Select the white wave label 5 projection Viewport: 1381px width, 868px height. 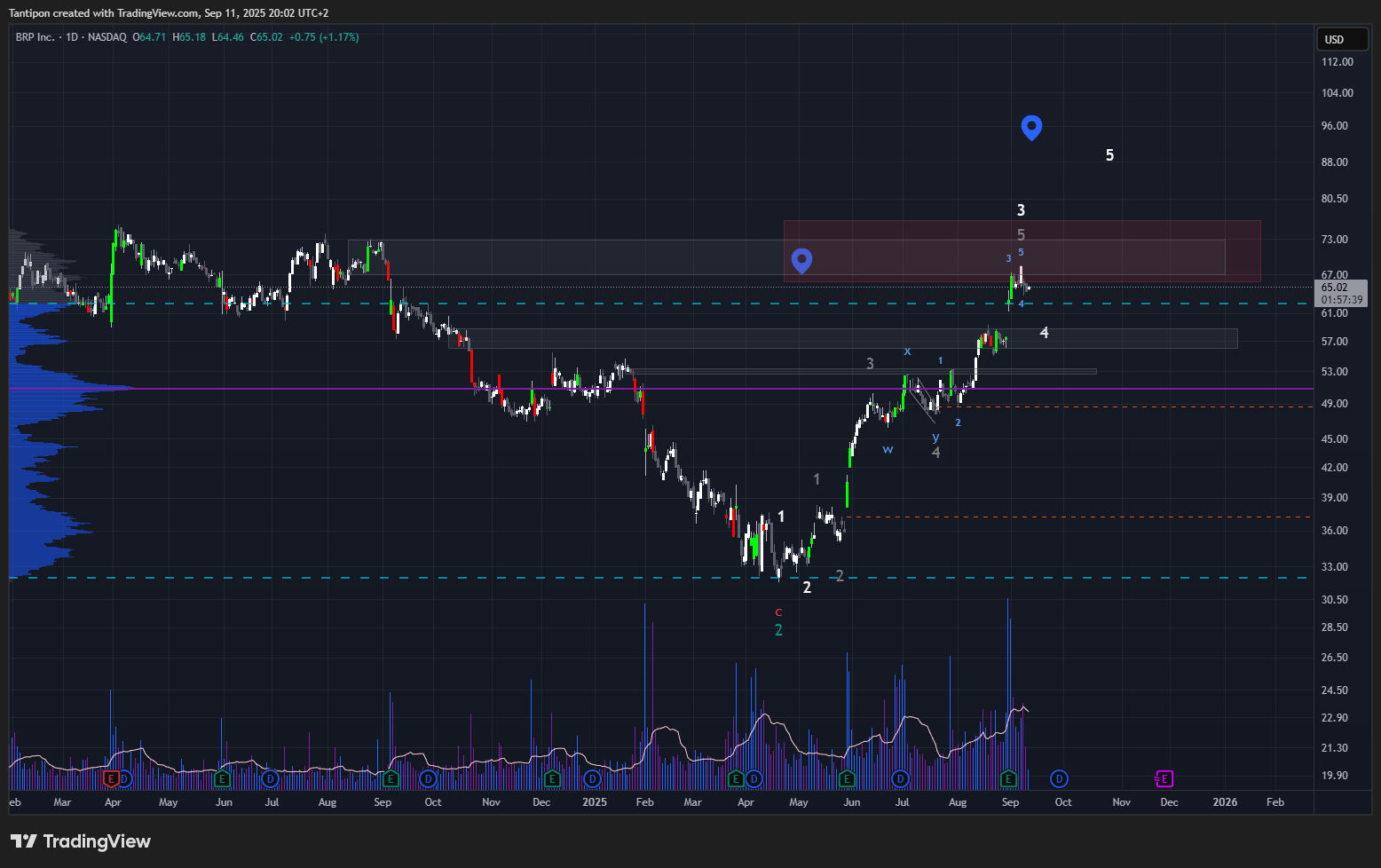pyautogui.click(x=1109, y=155)
